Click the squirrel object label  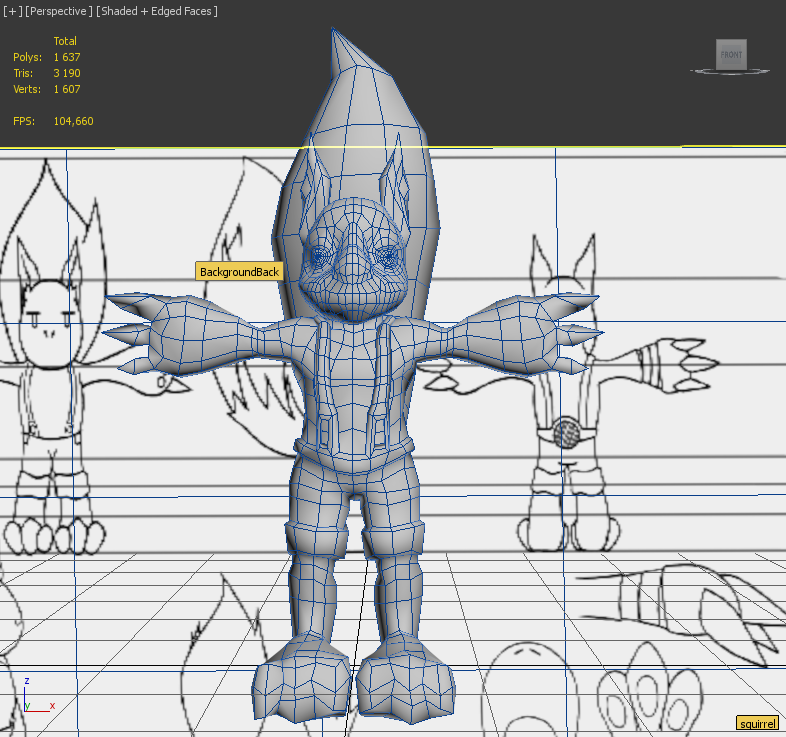pos(758,723)
